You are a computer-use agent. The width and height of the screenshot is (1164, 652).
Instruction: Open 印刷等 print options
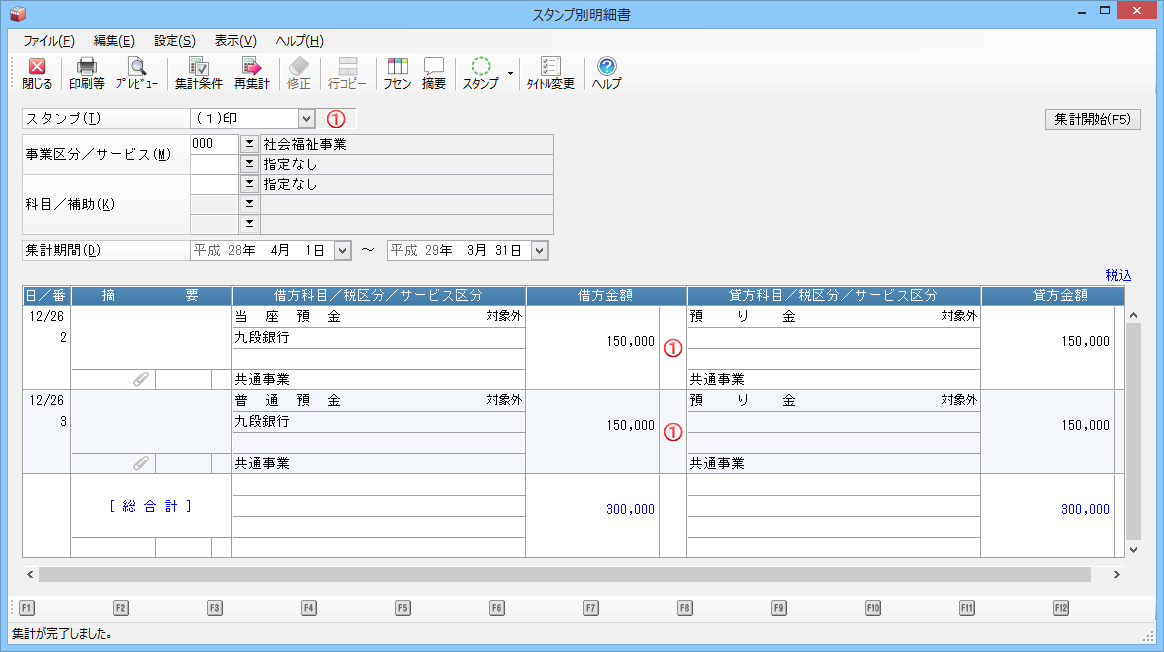click(x=87, y=74)
